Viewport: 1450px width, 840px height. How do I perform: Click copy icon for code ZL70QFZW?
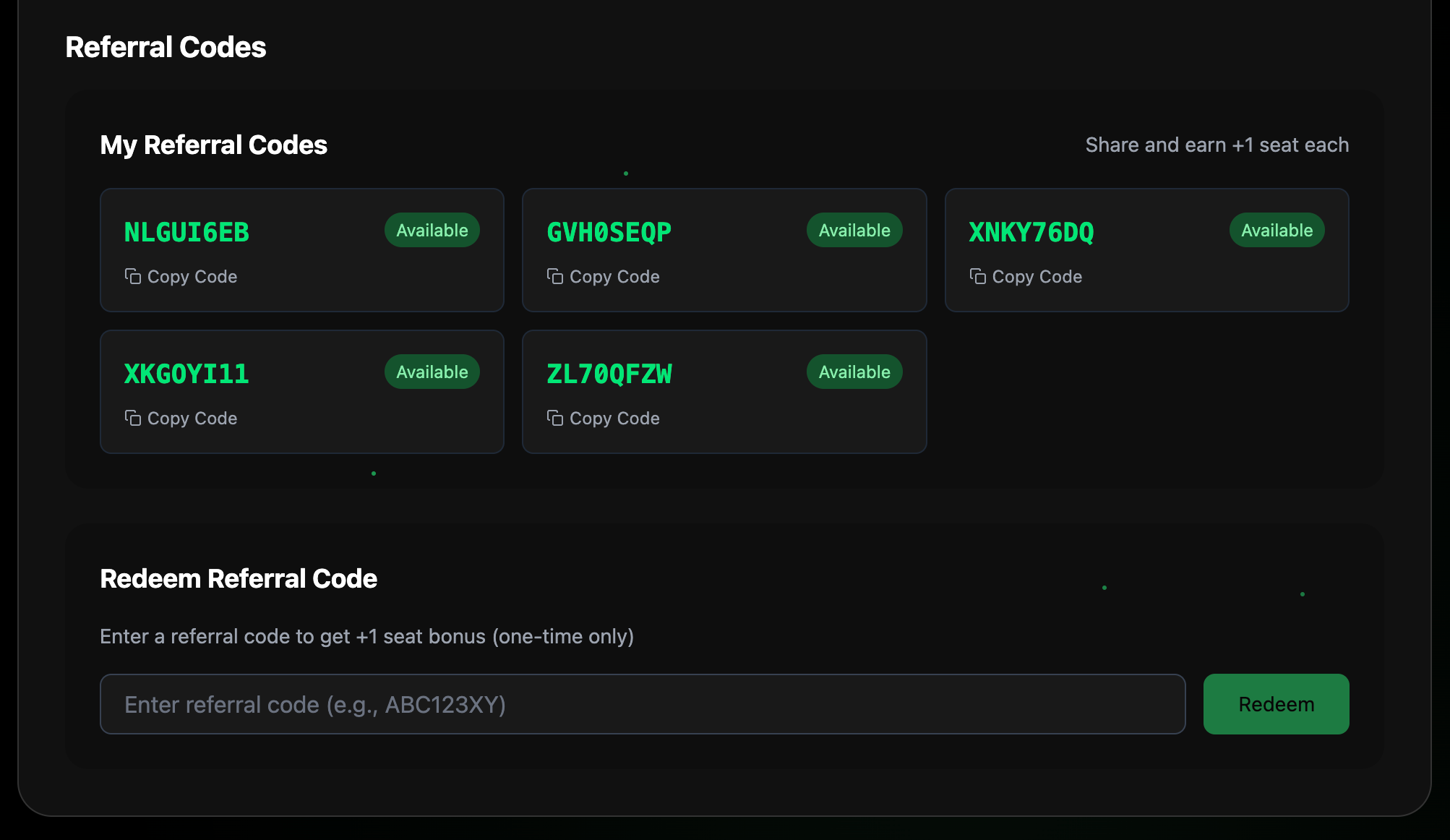point(554,418)
